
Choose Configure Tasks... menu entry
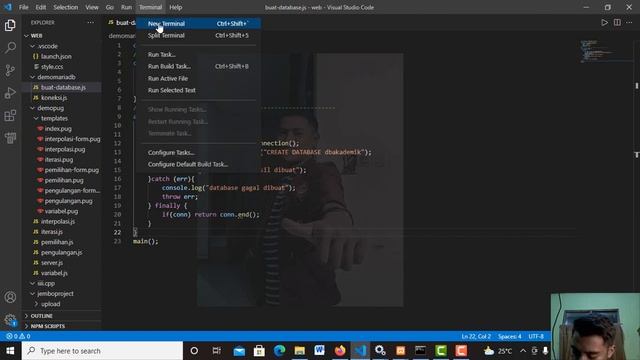tap(198, 152)
